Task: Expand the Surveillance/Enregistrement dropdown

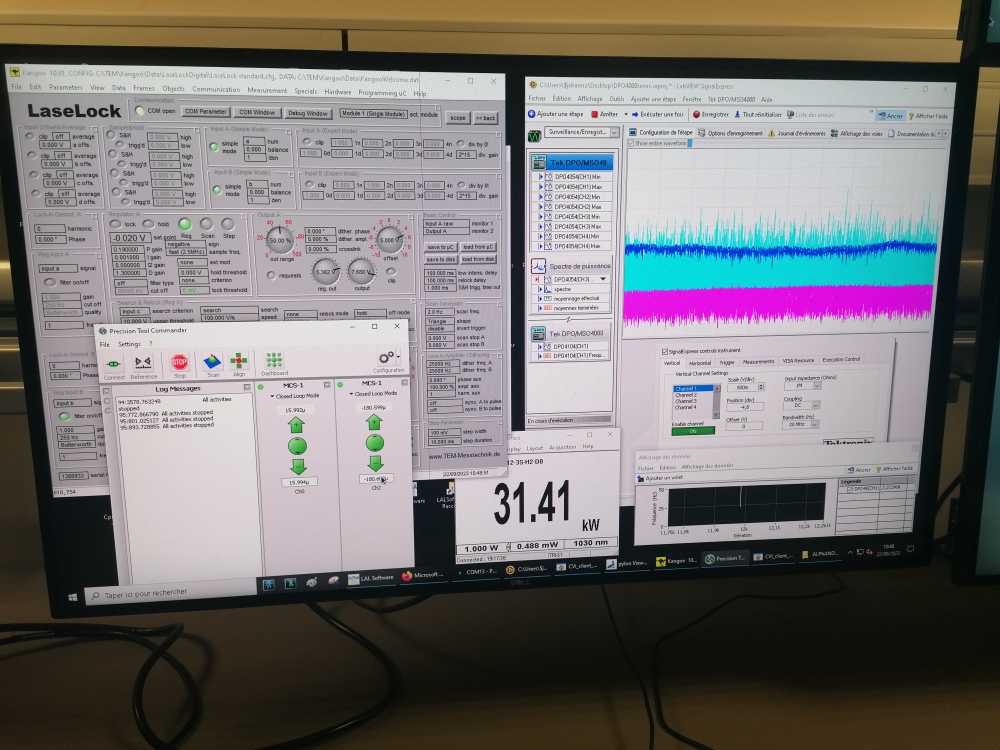Action: click(x=614, y=132)
